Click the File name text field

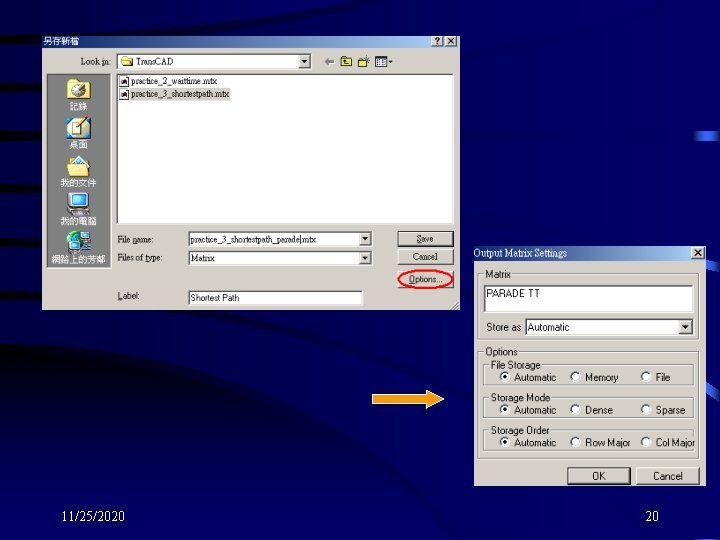(x=274, y=239)
